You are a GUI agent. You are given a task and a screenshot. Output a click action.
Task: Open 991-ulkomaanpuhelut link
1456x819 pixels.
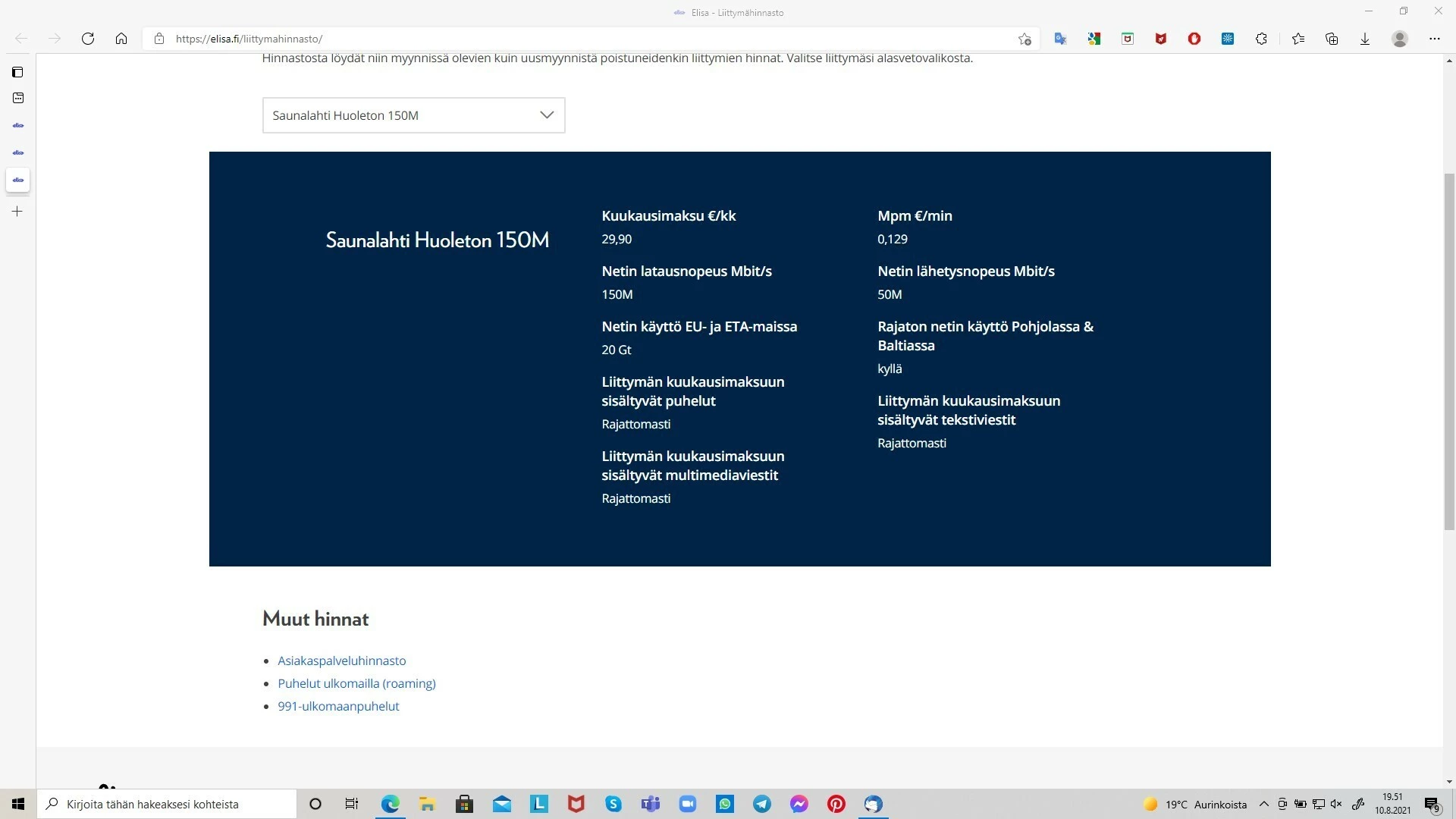338,706
